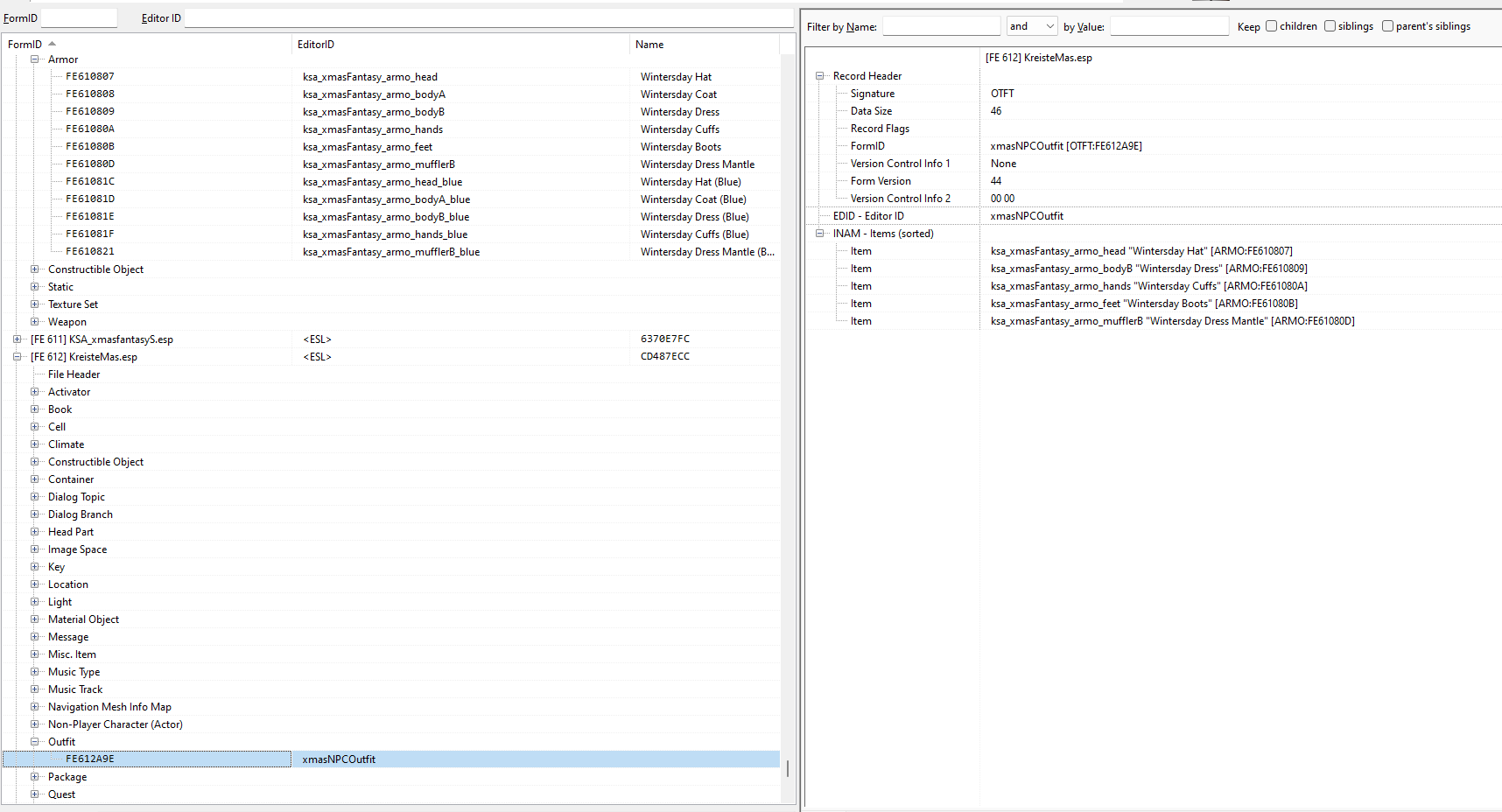Click the Record Flags row
1502x812 pixels.
[x=1154, y=129]
